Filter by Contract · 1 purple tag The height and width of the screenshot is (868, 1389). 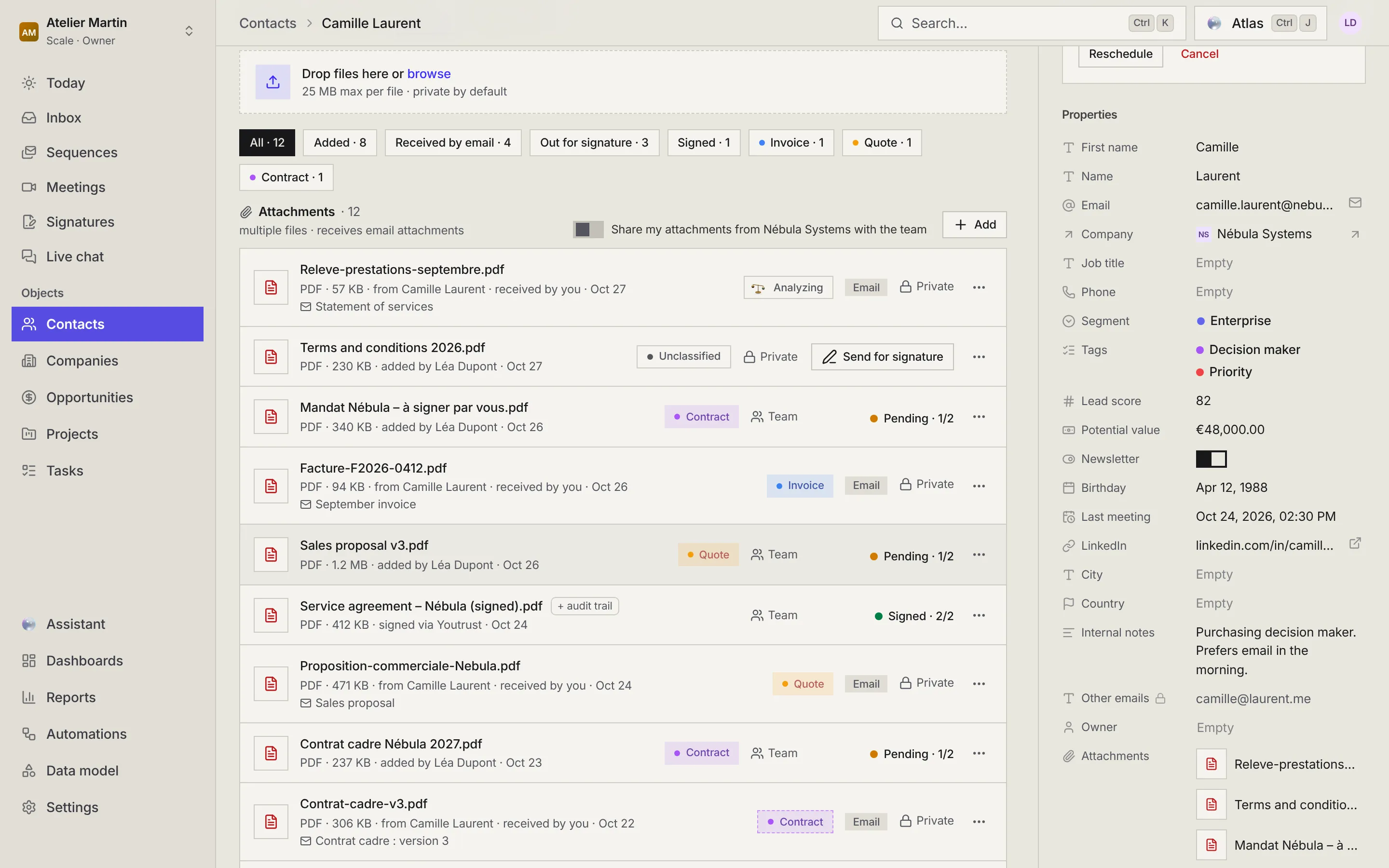[286, 177]
